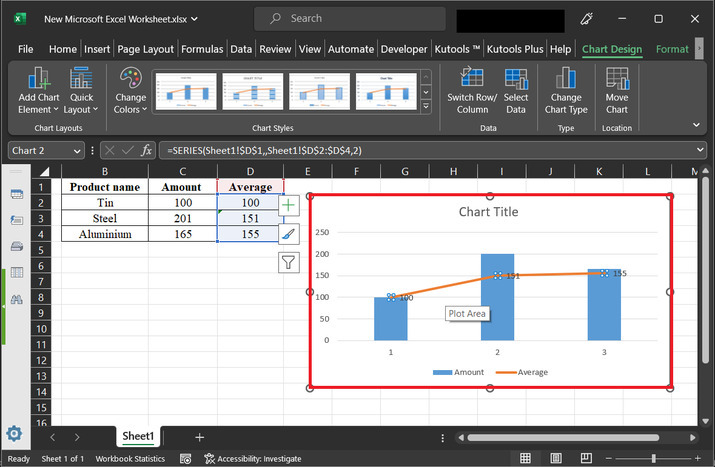Switch to the Format tab
This screenshot has width=715, height=467.
(x=672, y=49)
